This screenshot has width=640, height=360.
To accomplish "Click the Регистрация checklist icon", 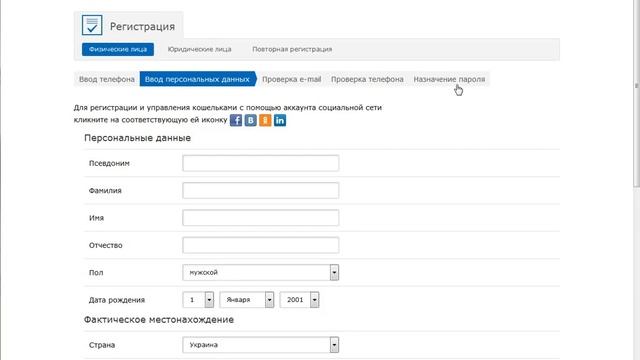I will 92,25.
